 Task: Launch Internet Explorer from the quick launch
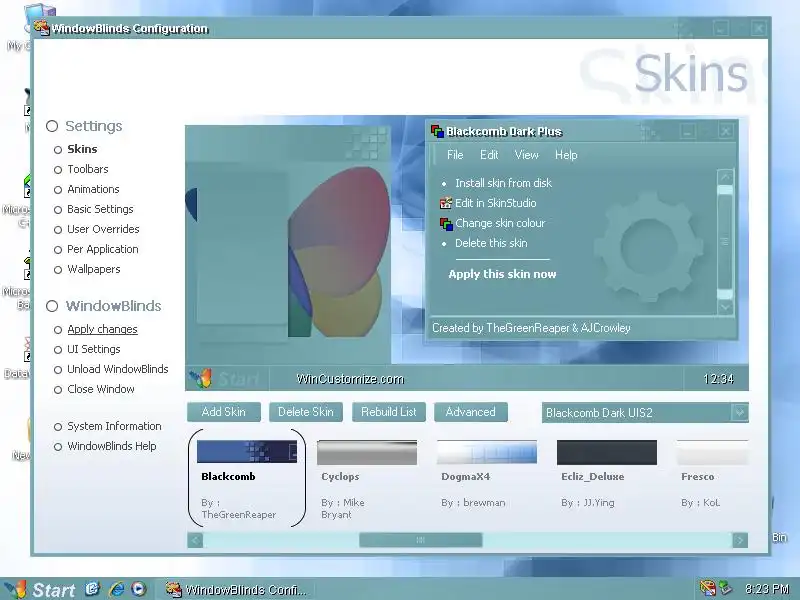pos(117,589)
